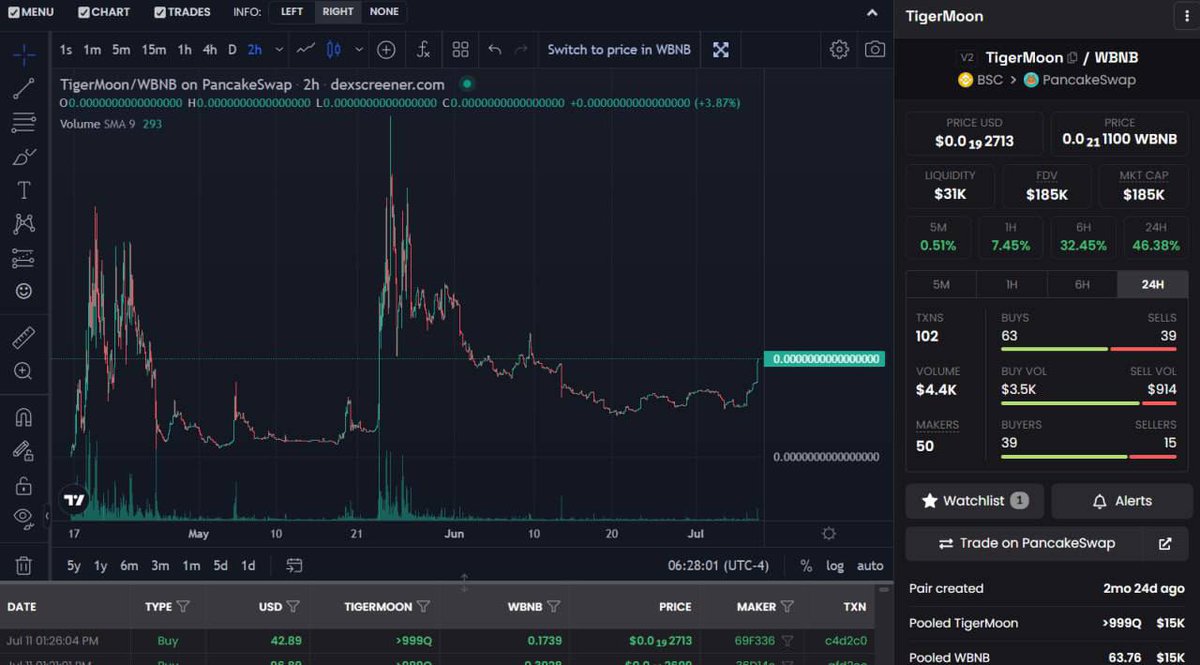Grab the chart and trades divider handle
Image resolution: width=1200 pixels, height=665 pixels.
(x=463, y=583)
